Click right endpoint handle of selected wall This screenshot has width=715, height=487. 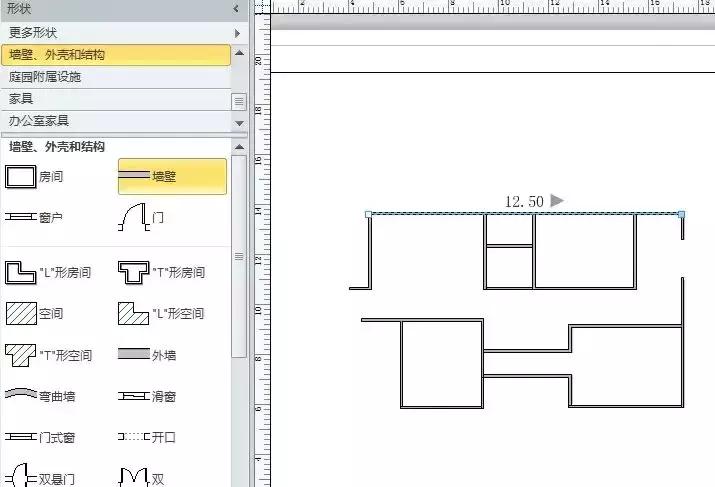[681, 214]
